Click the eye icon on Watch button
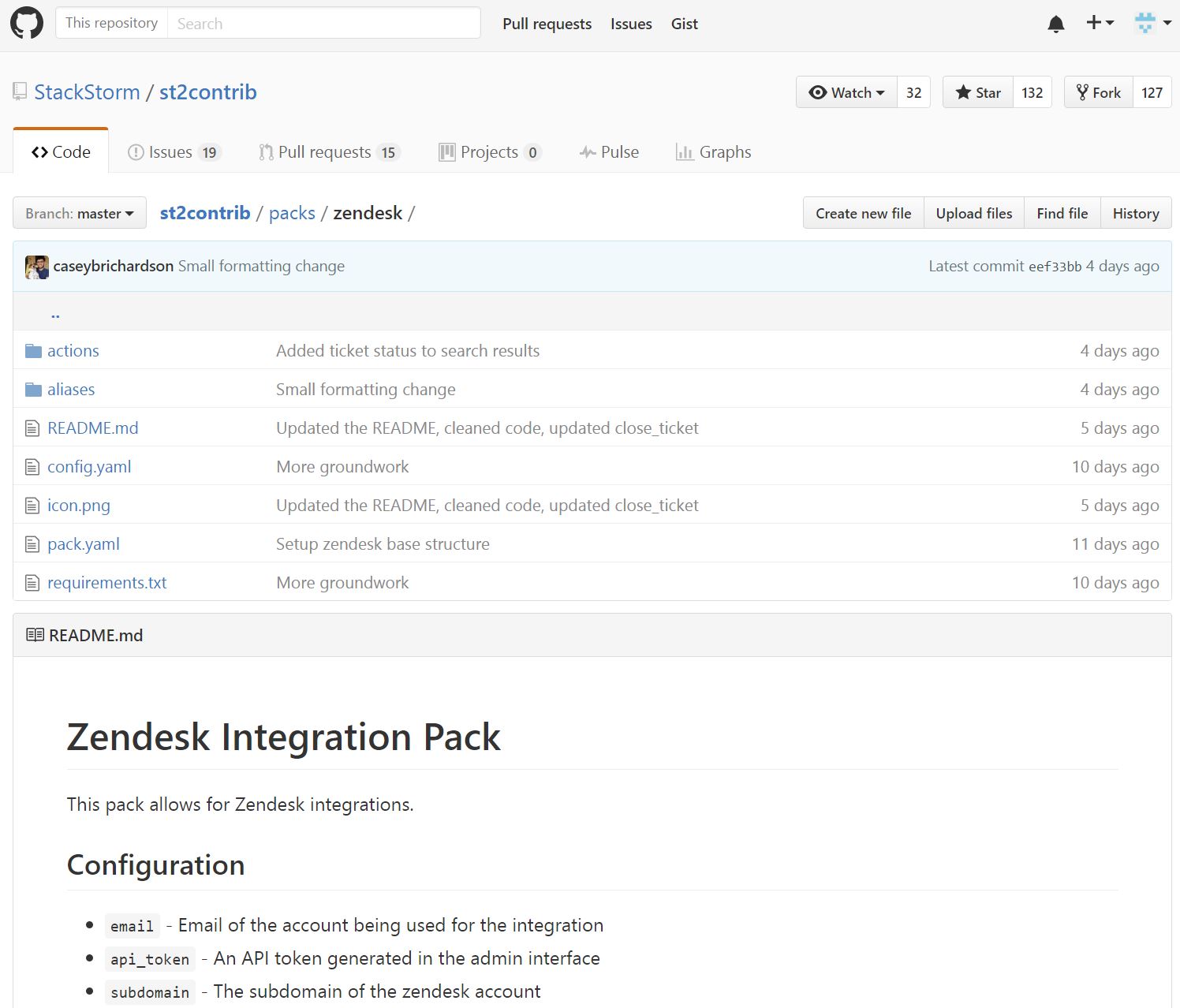 click(818, 92)
